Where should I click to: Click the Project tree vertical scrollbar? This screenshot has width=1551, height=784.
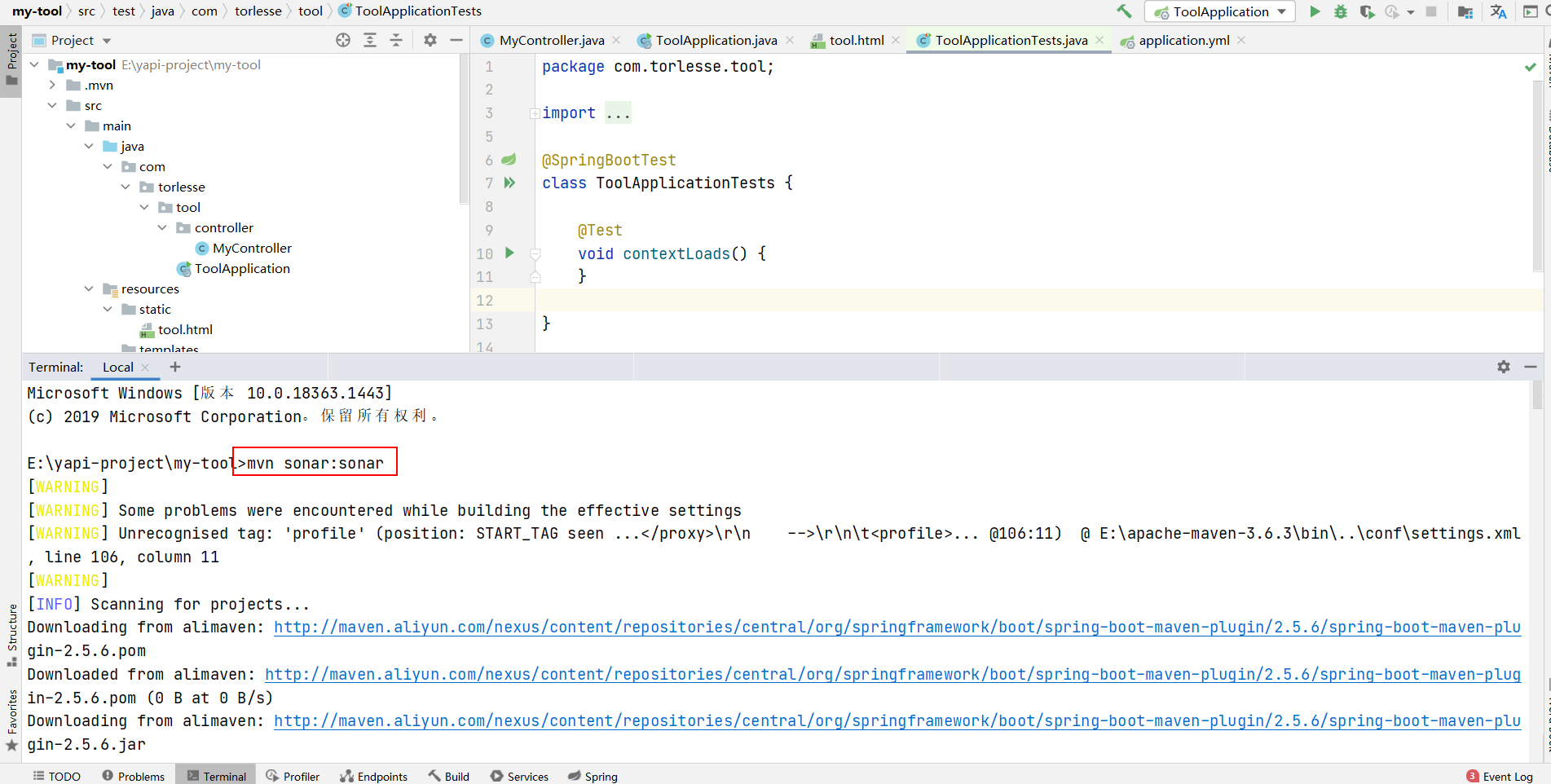(x=463, y=130)
